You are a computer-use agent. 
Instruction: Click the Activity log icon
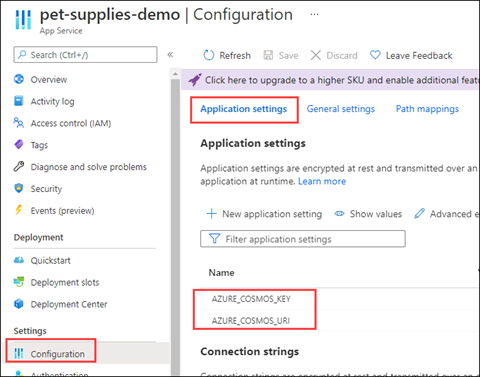pos(19,101)
